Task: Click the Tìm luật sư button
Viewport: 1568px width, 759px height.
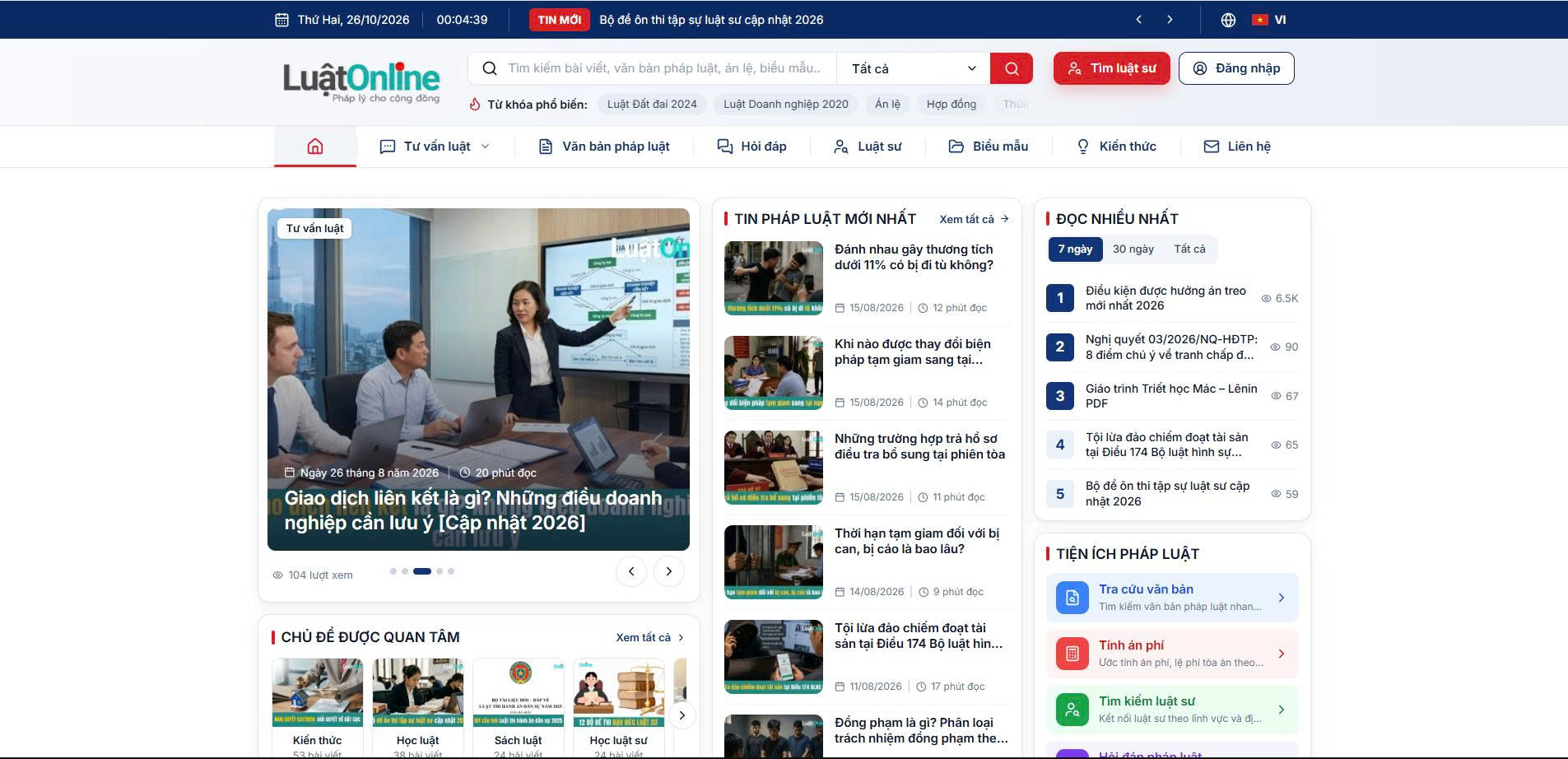Action: point(1112,68)
